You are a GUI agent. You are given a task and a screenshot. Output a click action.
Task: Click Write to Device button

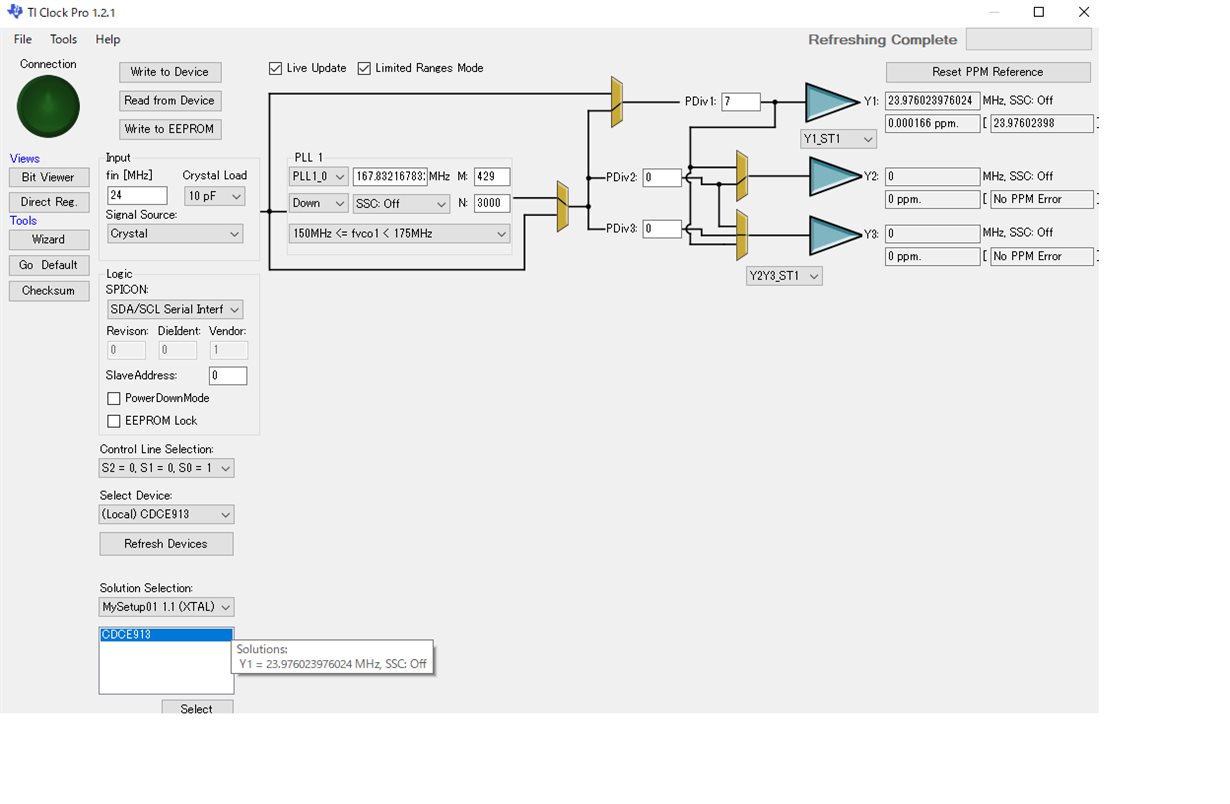[170, 72]
